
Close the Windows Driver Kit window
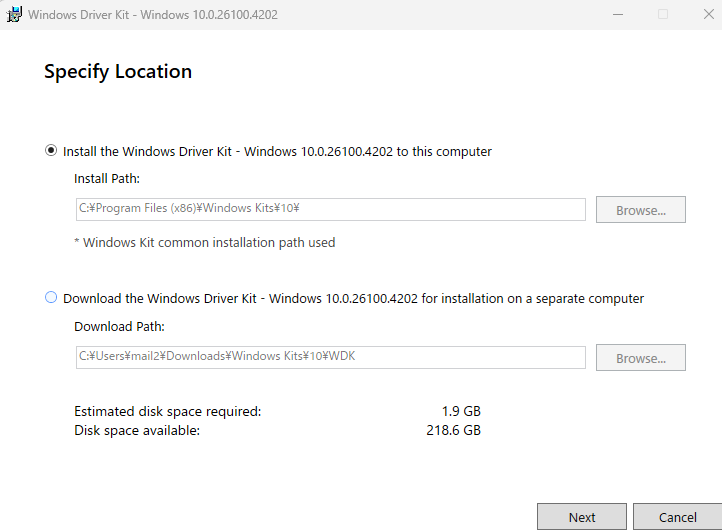709,14
